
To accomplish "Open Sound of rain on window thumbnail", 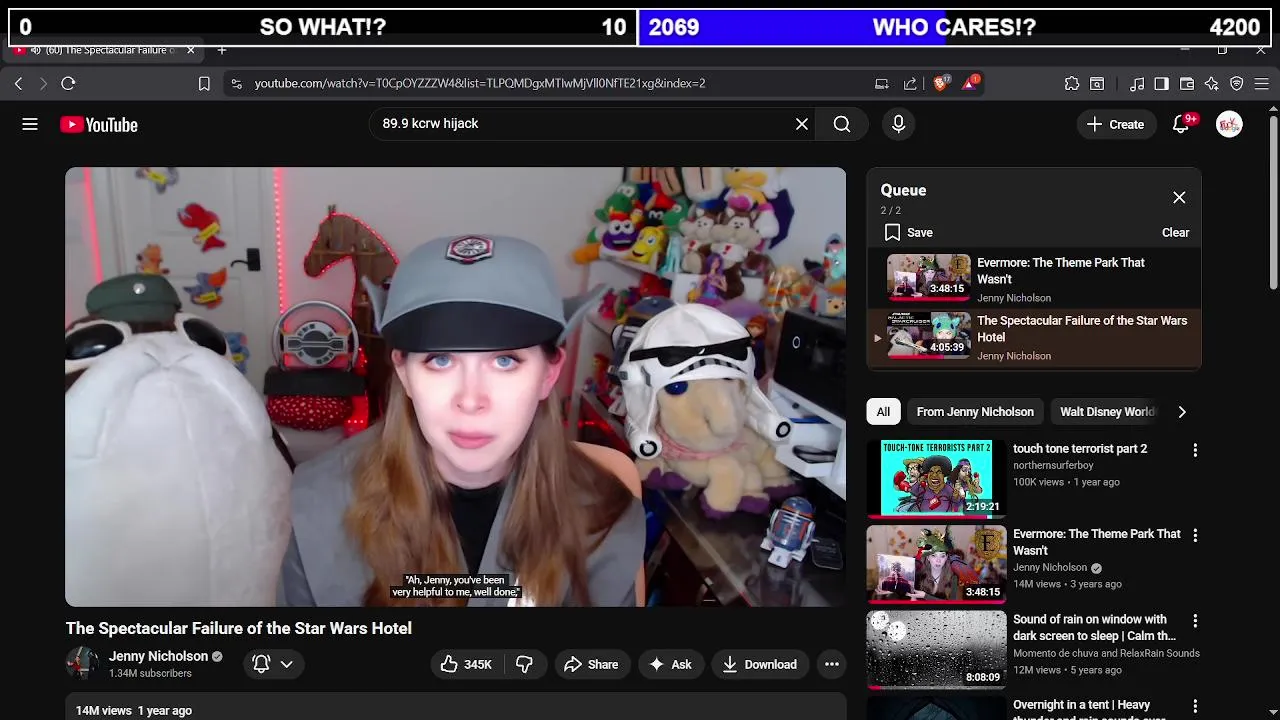I will [x=936, y=649].
